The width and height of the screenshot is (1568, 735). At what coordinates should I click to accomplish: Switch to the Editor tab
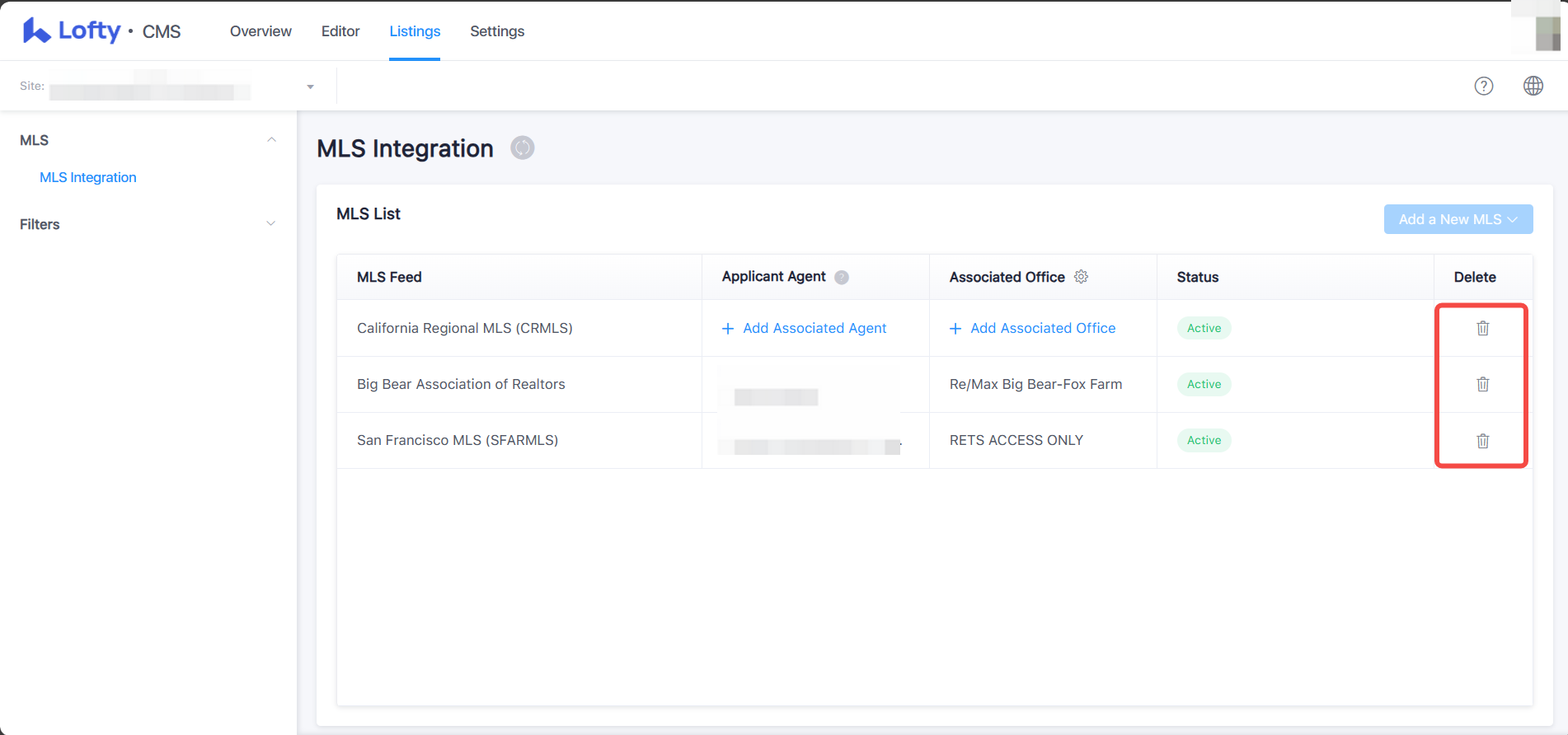(x=340, y=31)
